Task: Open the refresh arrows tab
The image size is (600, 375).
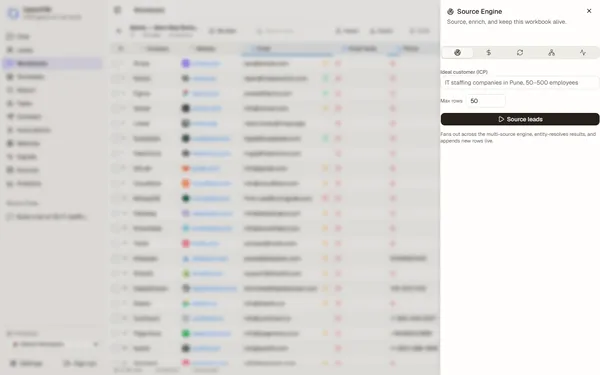Action: (520, 52)
